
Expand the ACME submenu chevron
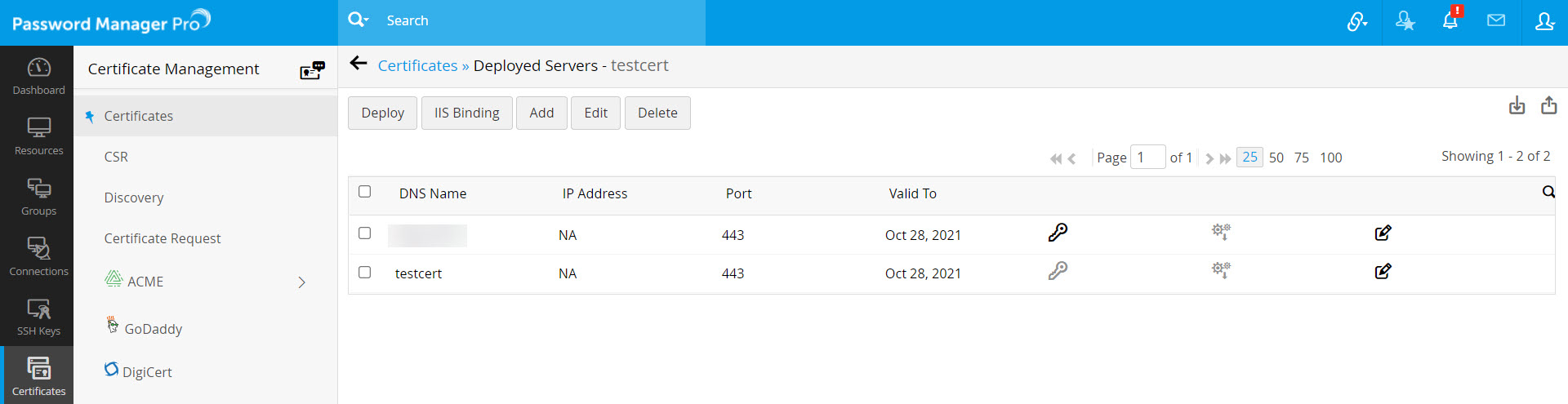tap(301, 282)
